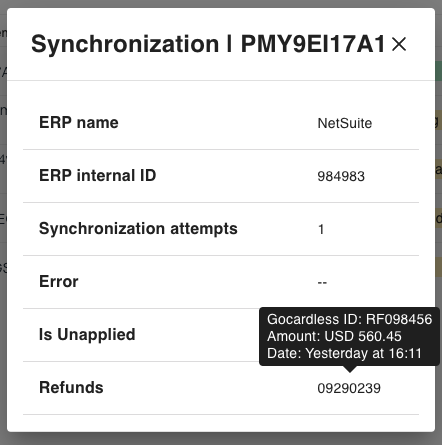Image resolution: width=442 pixels, height=445 pixels.
Task: Select the ERP internal ID value 984983
Action: pyautogui.click(x=341, y=176)
